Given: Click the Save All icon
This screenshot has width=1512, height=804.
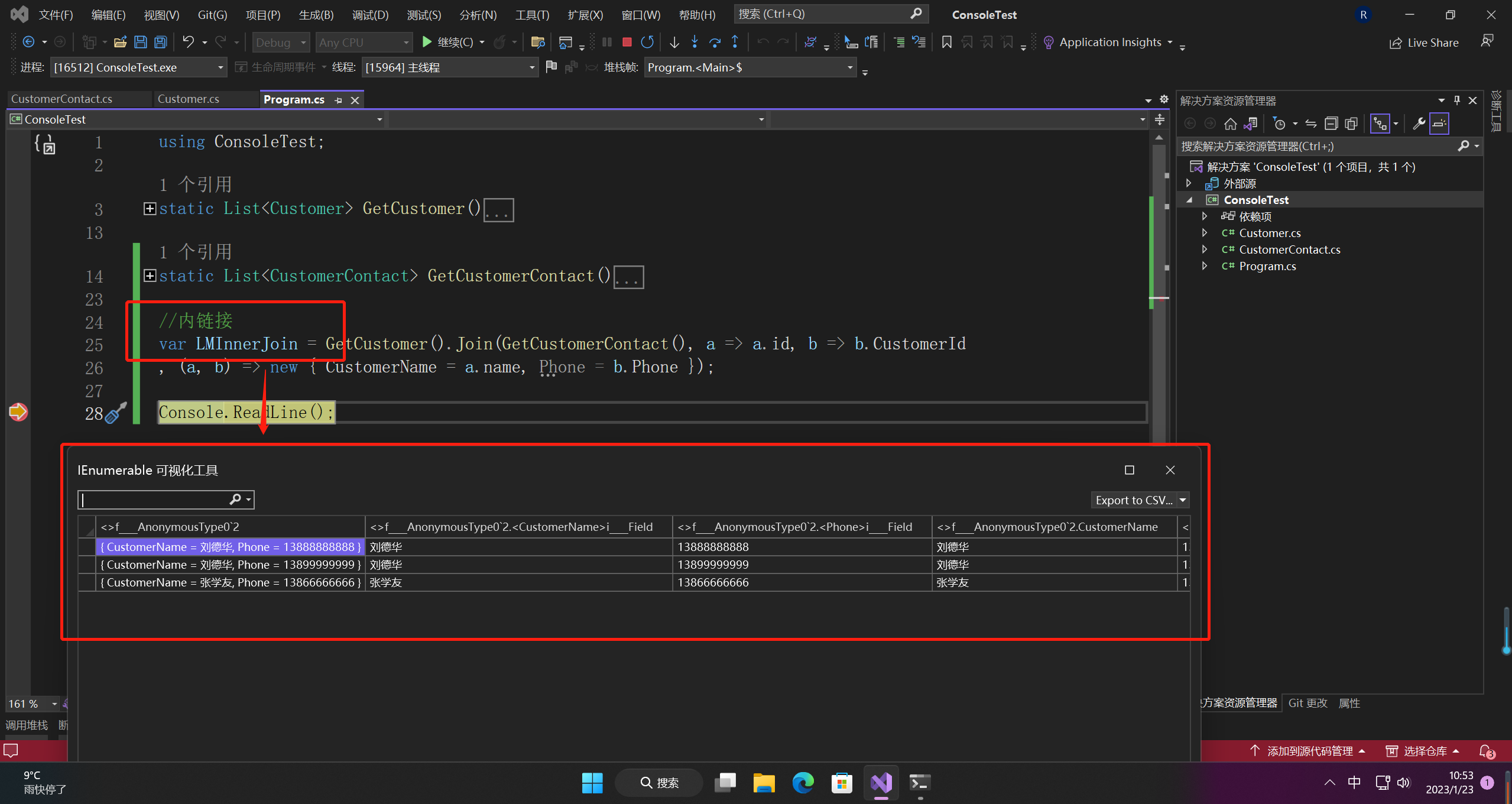Looking at the screenshot, I should point(160,42).
